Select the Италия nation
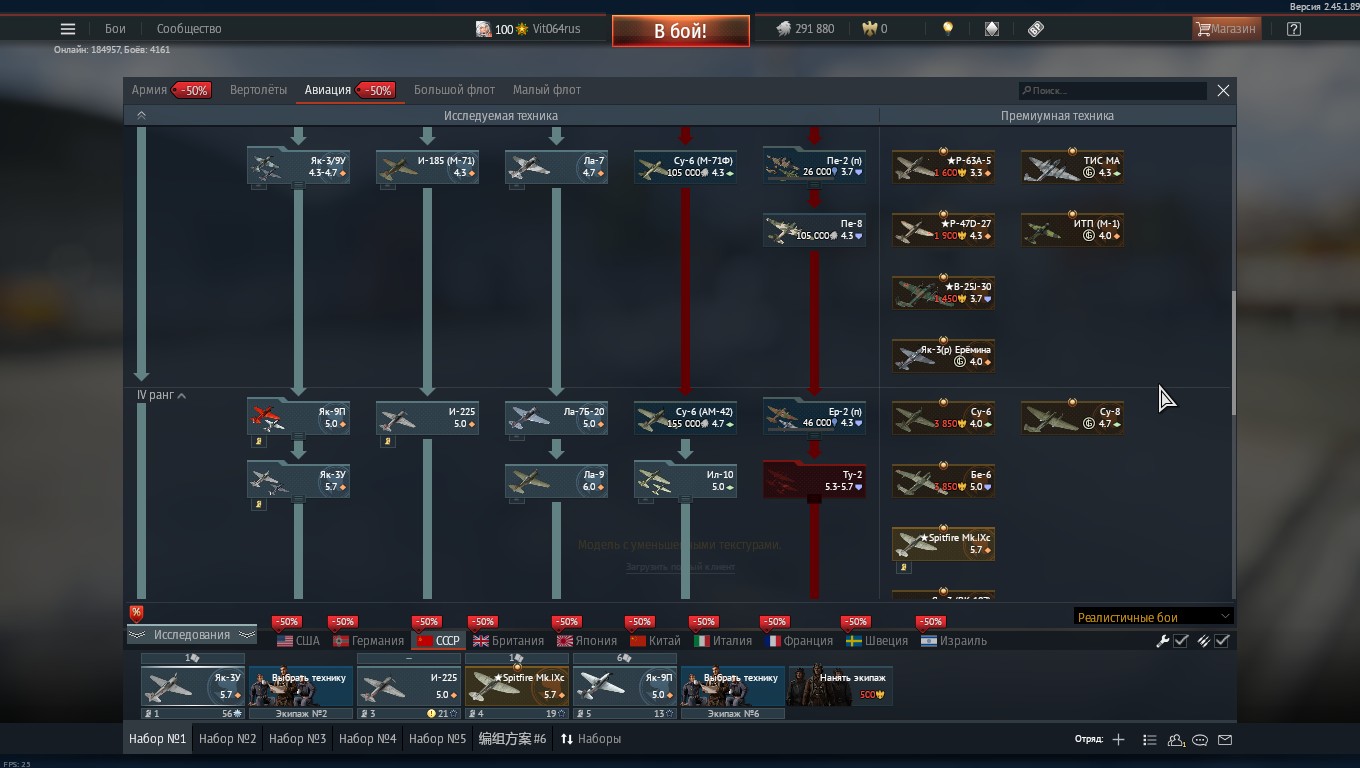The height and width of the screenshot is (768, 1360). (723, 641)
